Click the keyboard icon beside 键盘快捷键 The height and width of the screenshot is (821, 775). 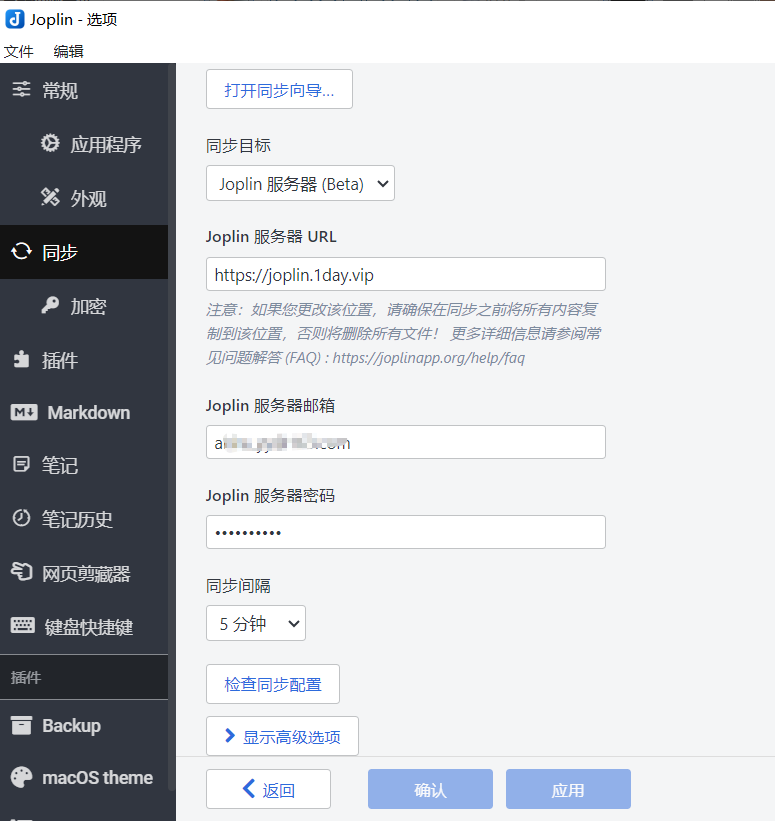pos(23,625)
